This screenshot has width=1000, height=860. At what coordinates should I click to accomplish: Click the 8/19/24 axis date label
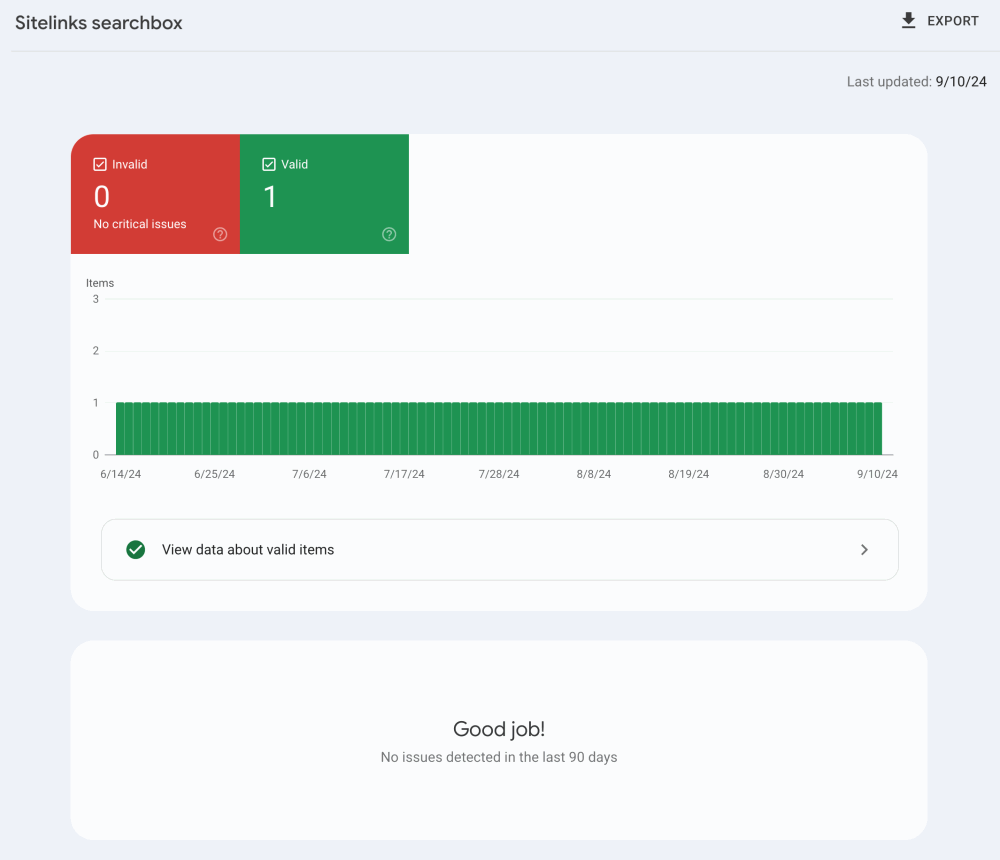689,474
